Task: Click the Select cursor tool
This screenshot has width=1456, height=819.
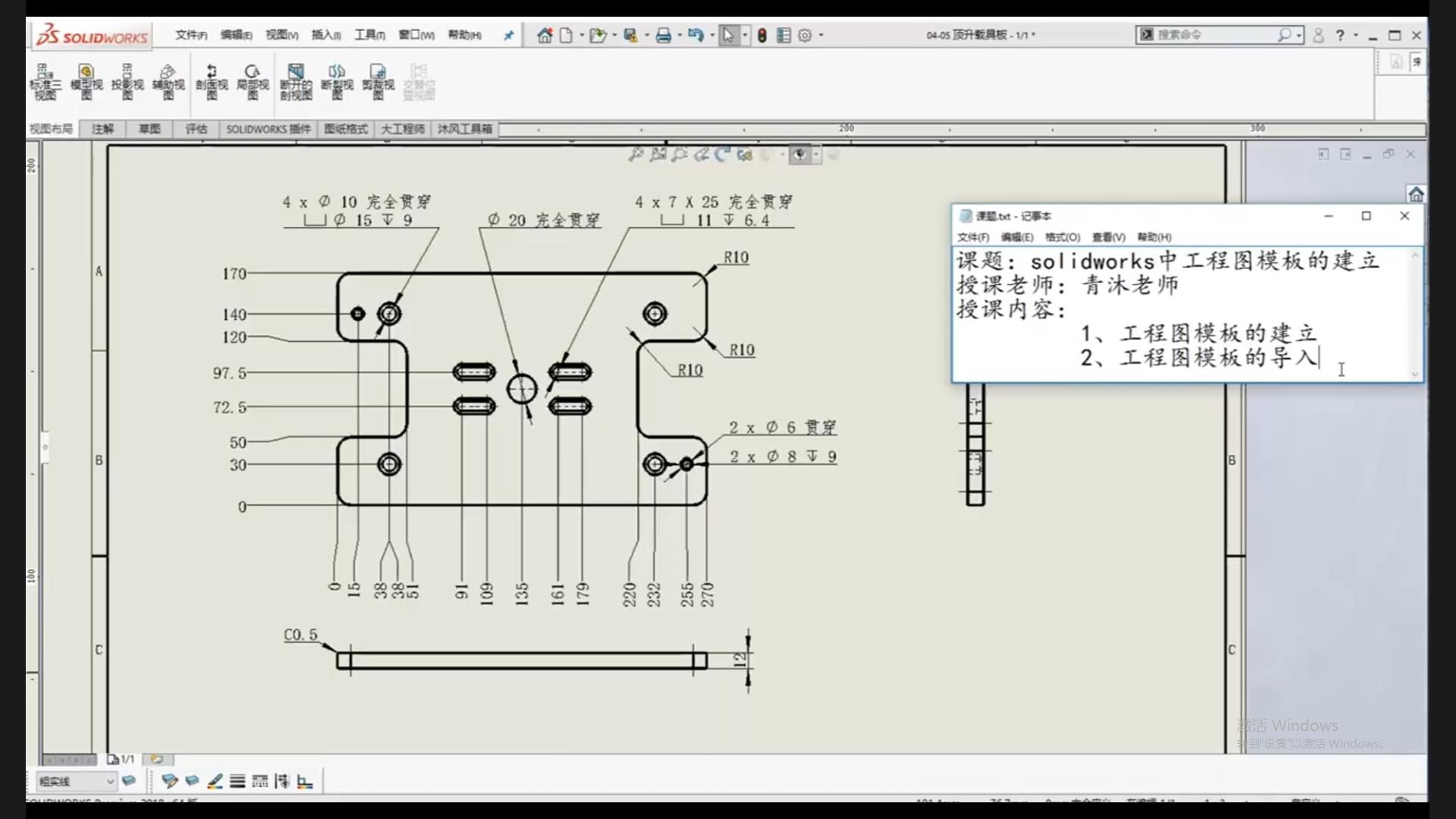Action: click(728, 36)
